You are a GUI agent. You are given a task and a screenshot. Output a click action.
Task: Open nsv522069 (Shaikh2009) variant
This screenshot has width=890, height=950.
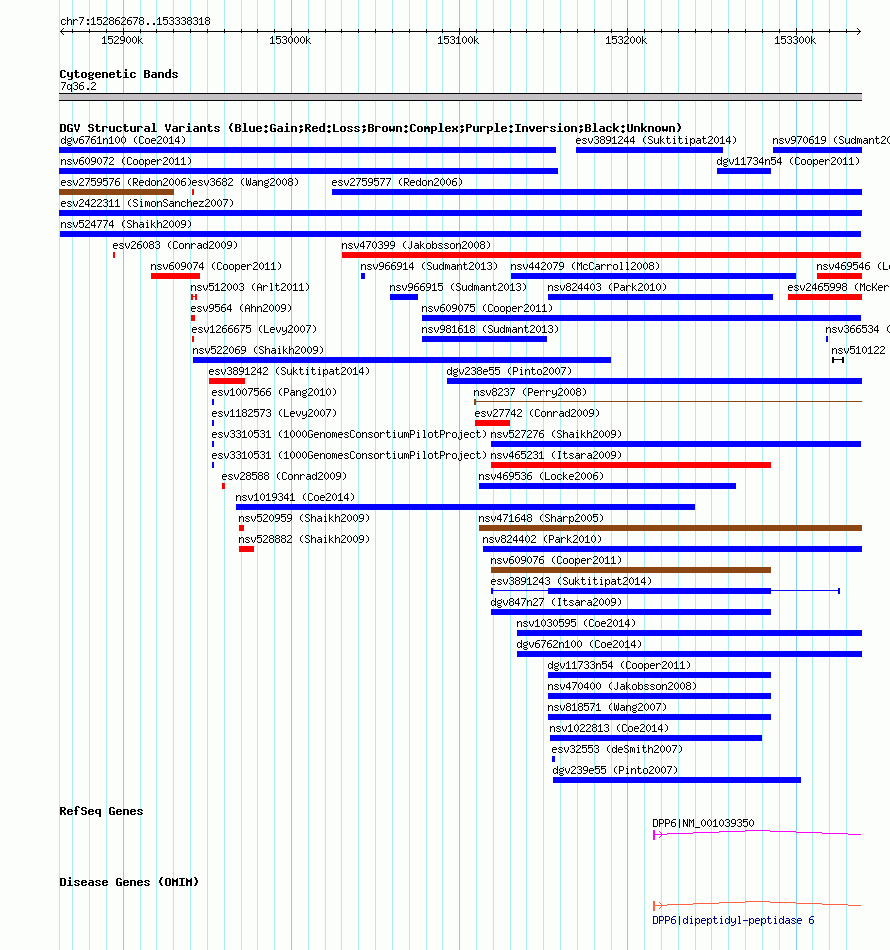[x=402, y=360]
